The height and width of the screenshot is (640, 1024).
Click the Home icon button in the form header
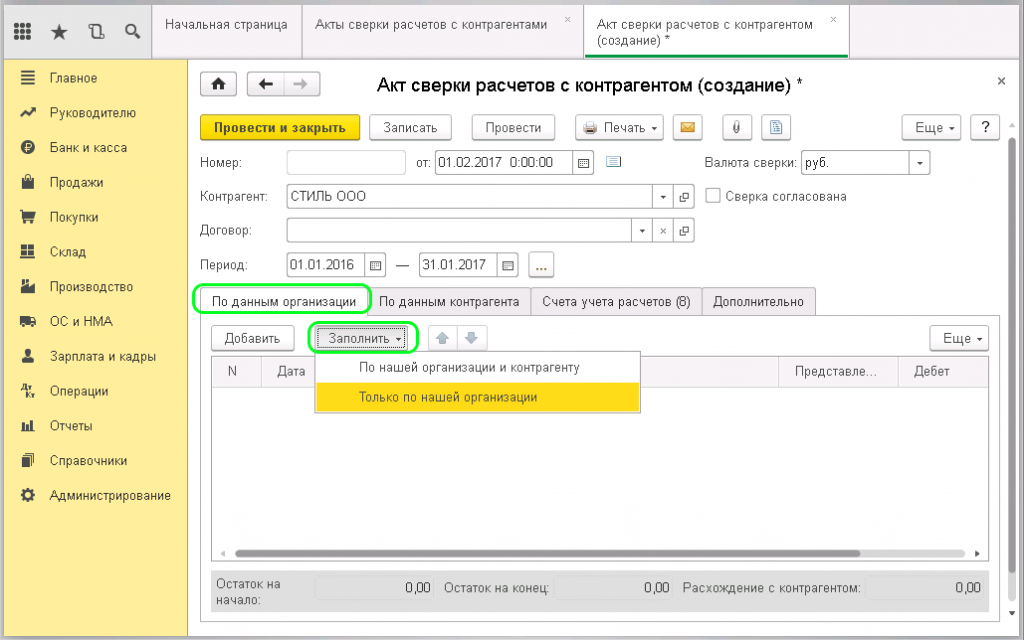click(219, 84)
